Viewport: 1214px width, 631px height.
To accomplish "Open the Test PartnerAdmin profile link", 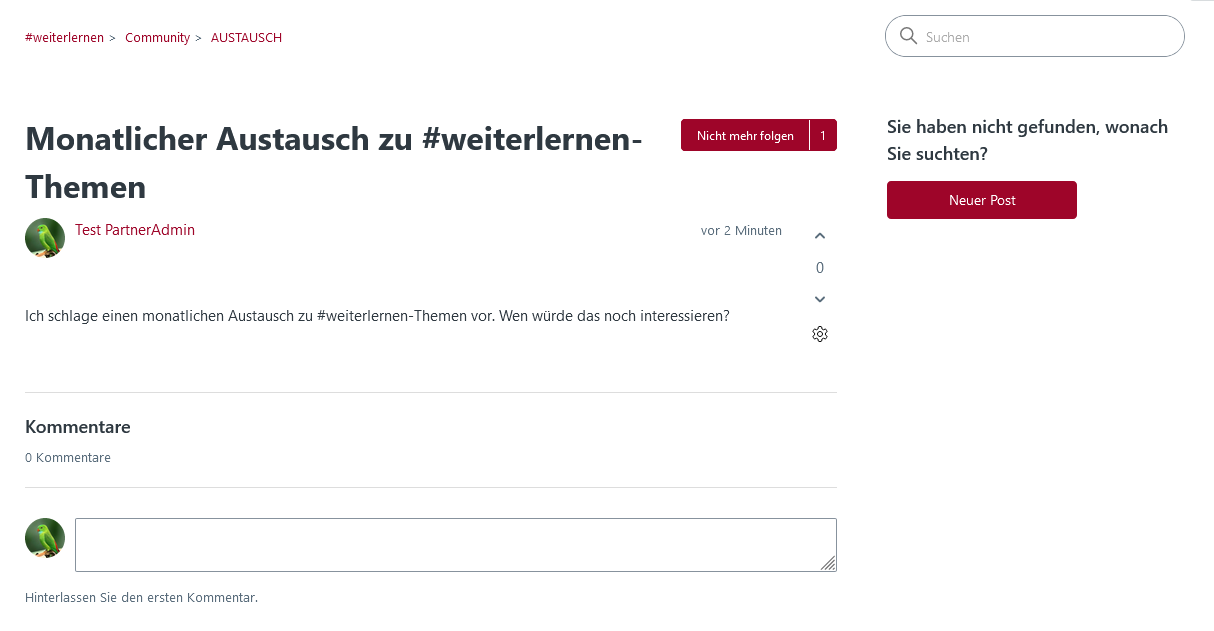I will coord(135,230).
